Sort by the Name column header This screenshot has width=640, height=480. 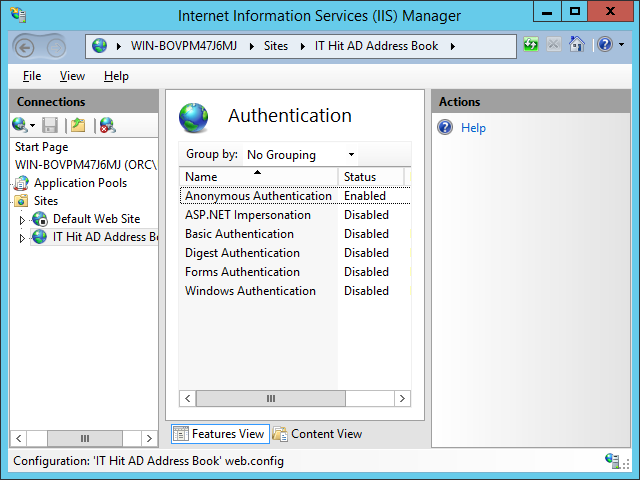[258, 177]
